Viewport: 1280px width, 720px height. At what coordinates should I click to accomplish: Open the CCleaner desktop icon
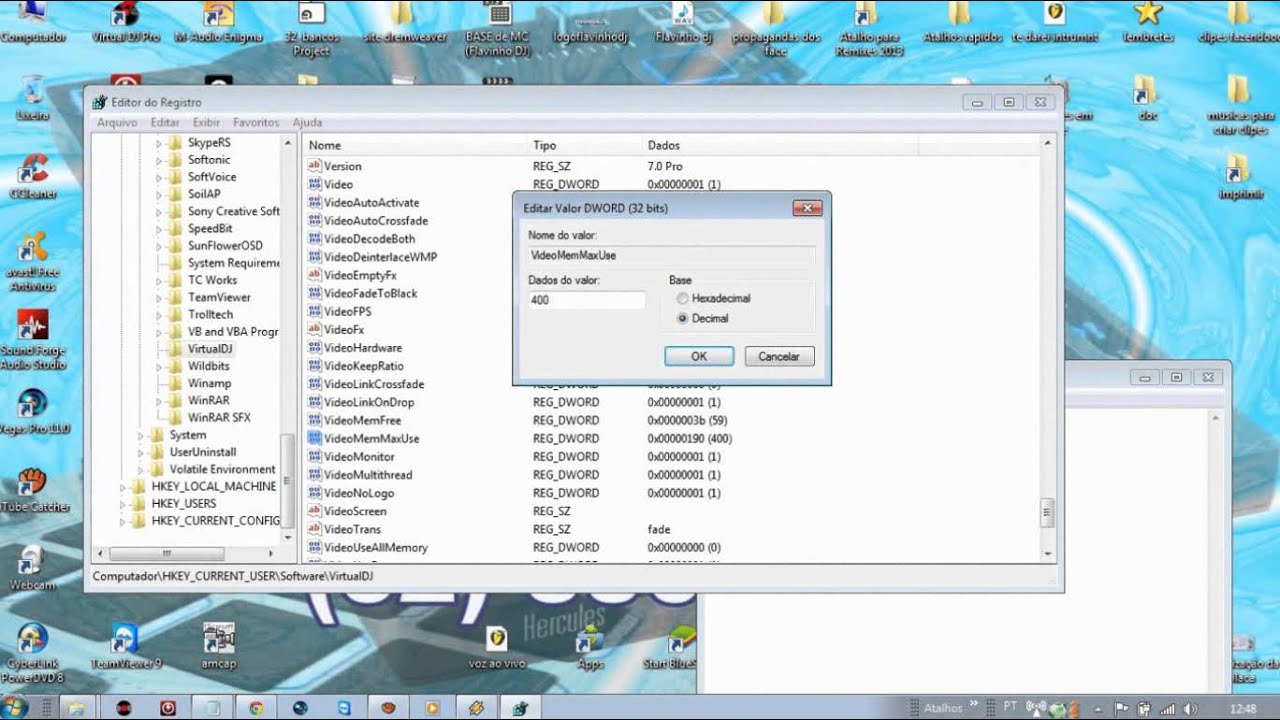(33, 177)
